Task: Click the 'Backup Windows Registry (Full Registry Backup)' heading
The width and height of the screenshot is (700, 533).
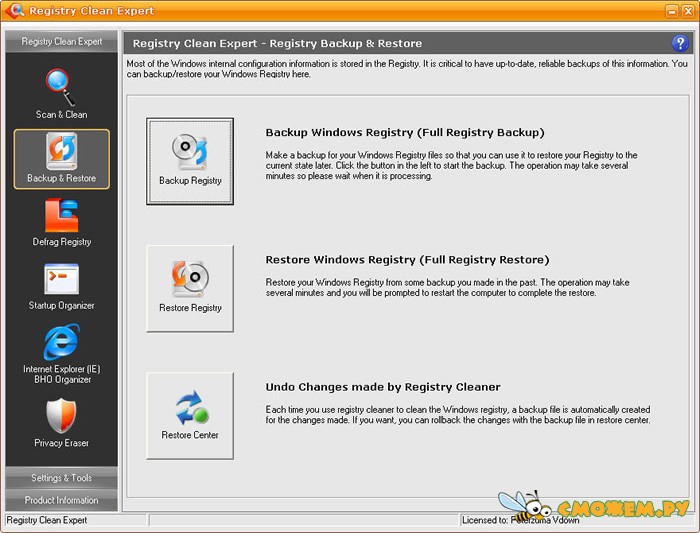Action: click(405, 133)
